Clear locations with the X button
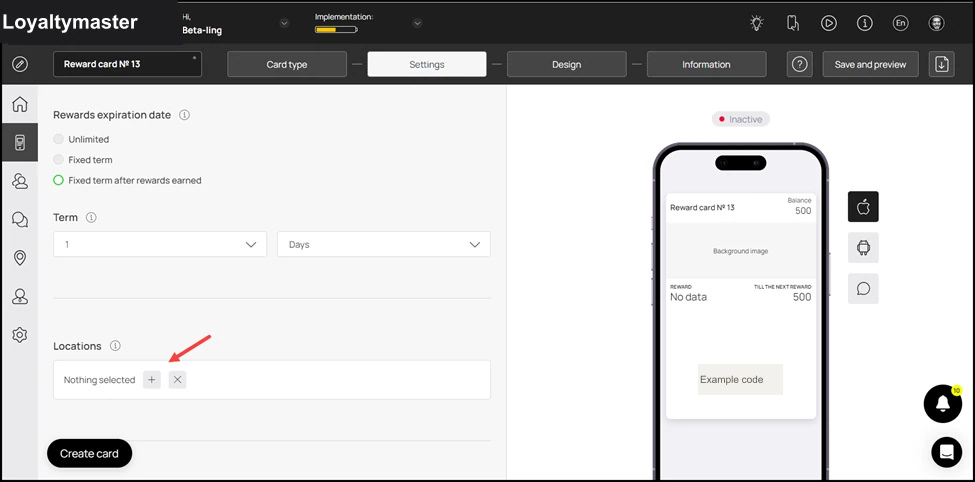 point(177,380)
